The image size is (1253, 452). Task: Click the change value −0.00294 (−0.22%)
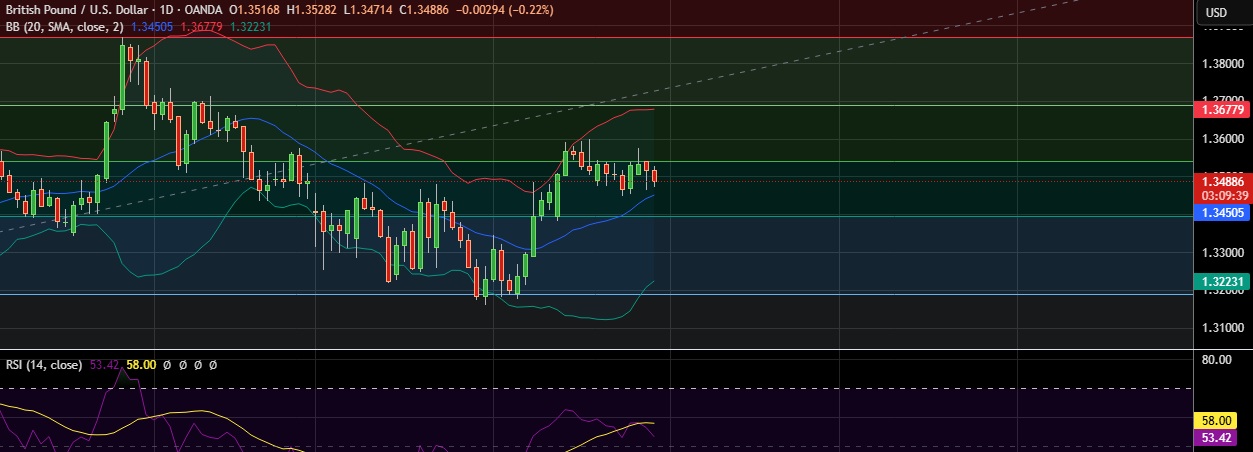pos(505,10)
